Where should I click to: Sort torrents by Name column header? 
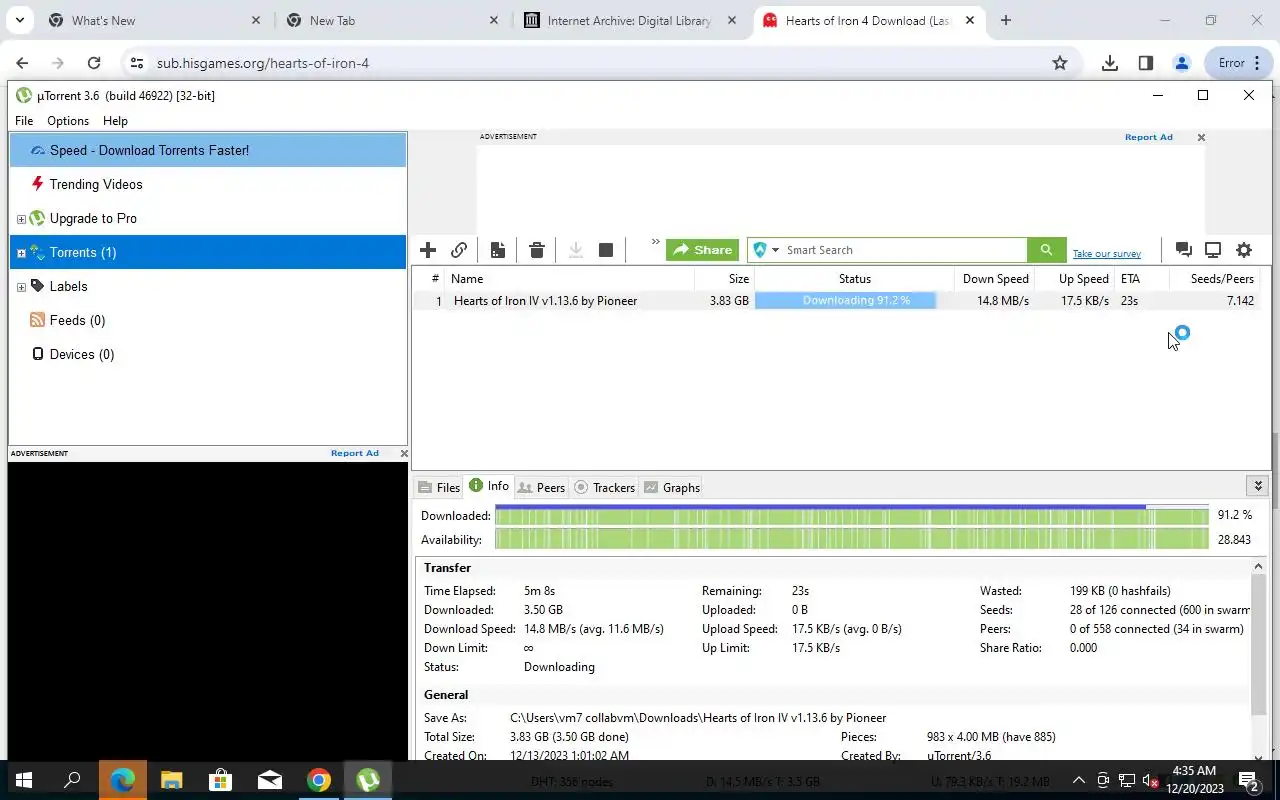coord(570,279)
